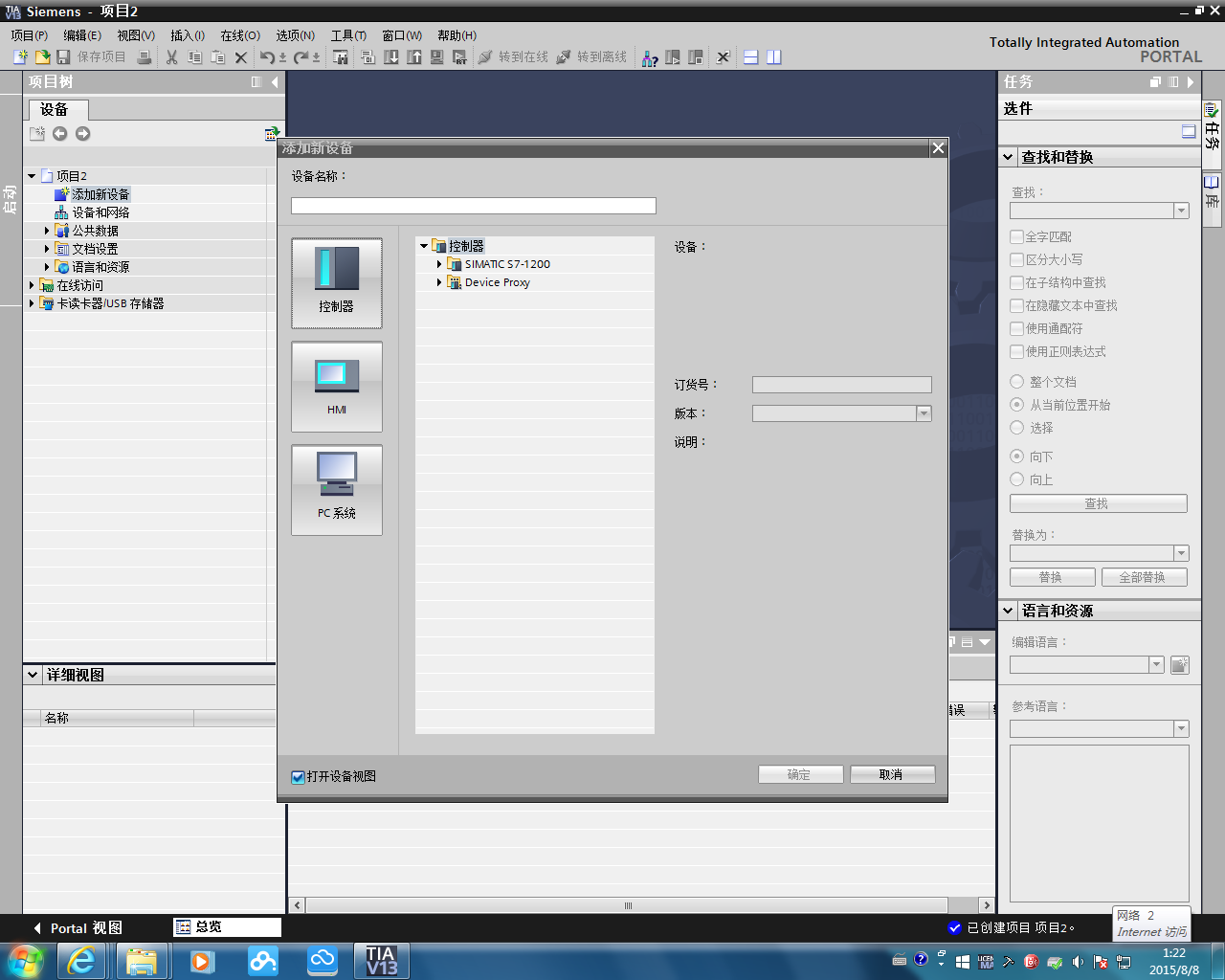Select the 控制器 controller device category
This screenshot has height=980, width=1225.
point(337,283)
